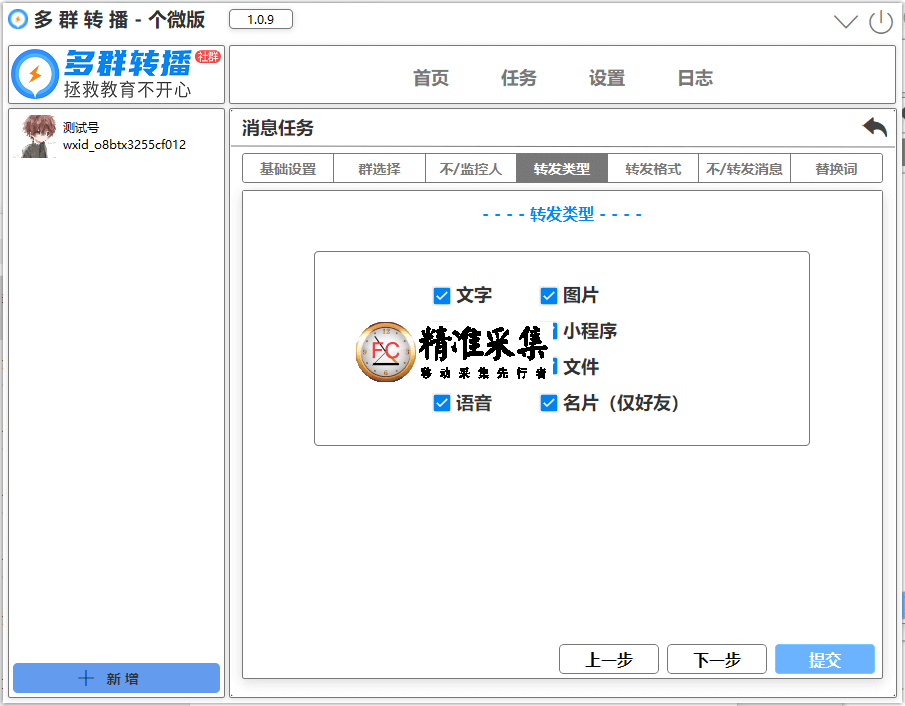
Task: Open the downward chevron menu in title bar
Action: point(846,22)
